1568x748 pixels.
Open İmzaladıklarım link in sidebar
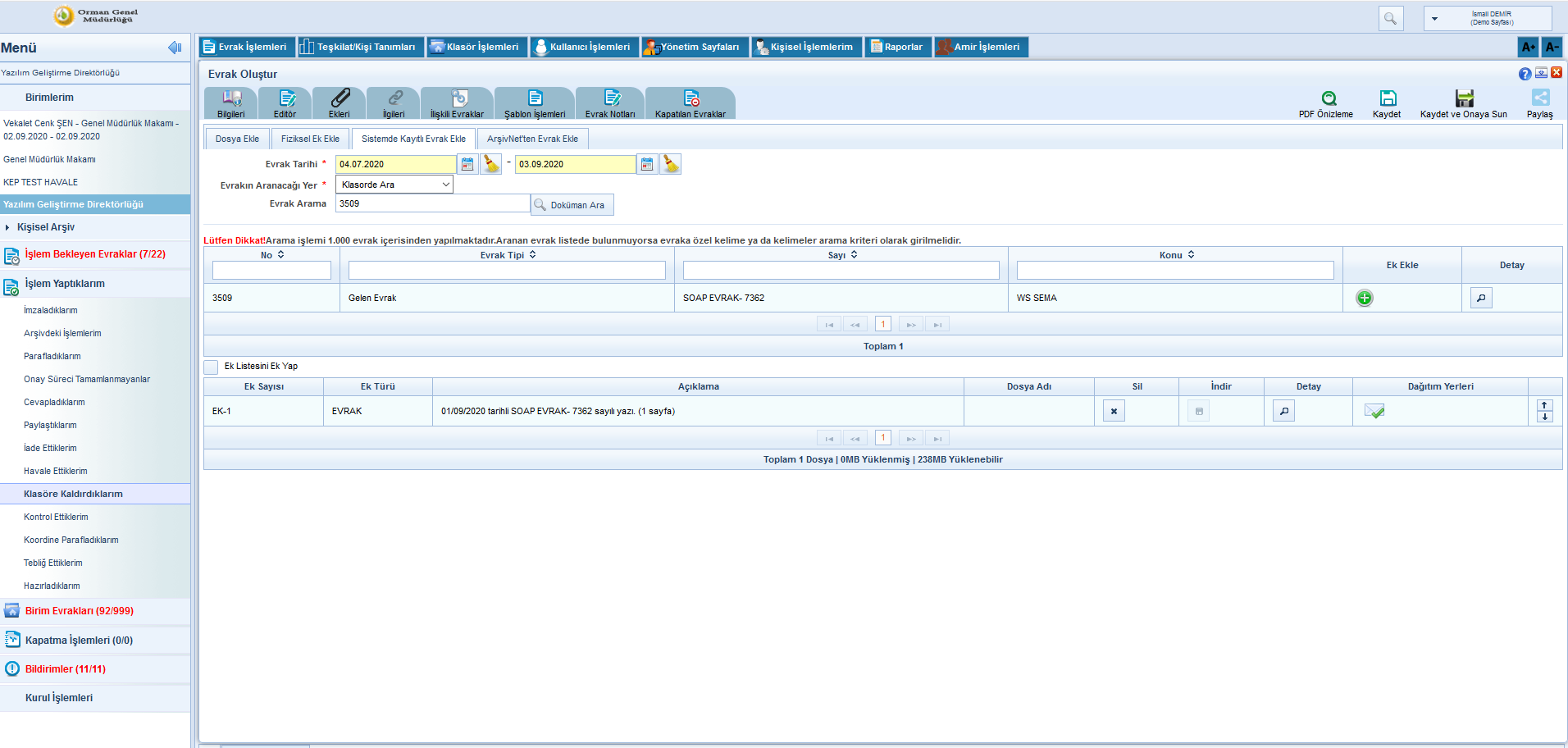pyautogui.click(x=51, y=311)
